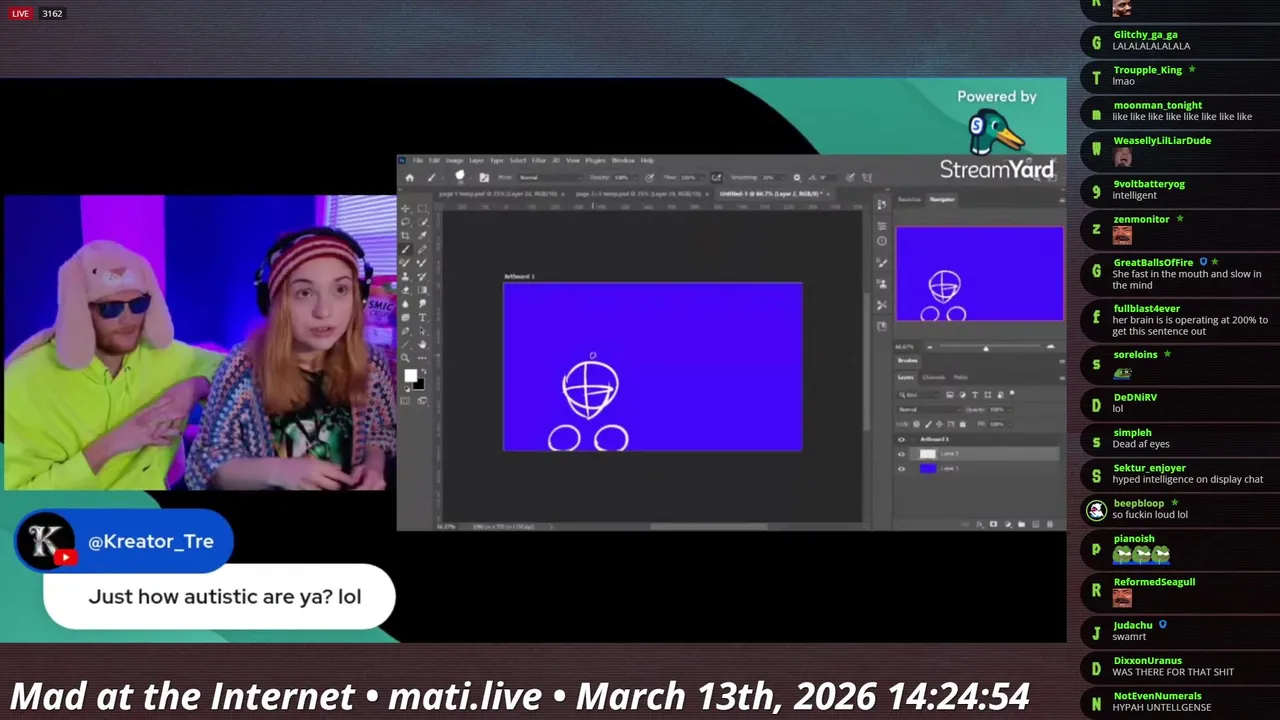Toggle layer filtering switch in Layers panel
1280x720 pixels.
click(x=1012, y=393)
